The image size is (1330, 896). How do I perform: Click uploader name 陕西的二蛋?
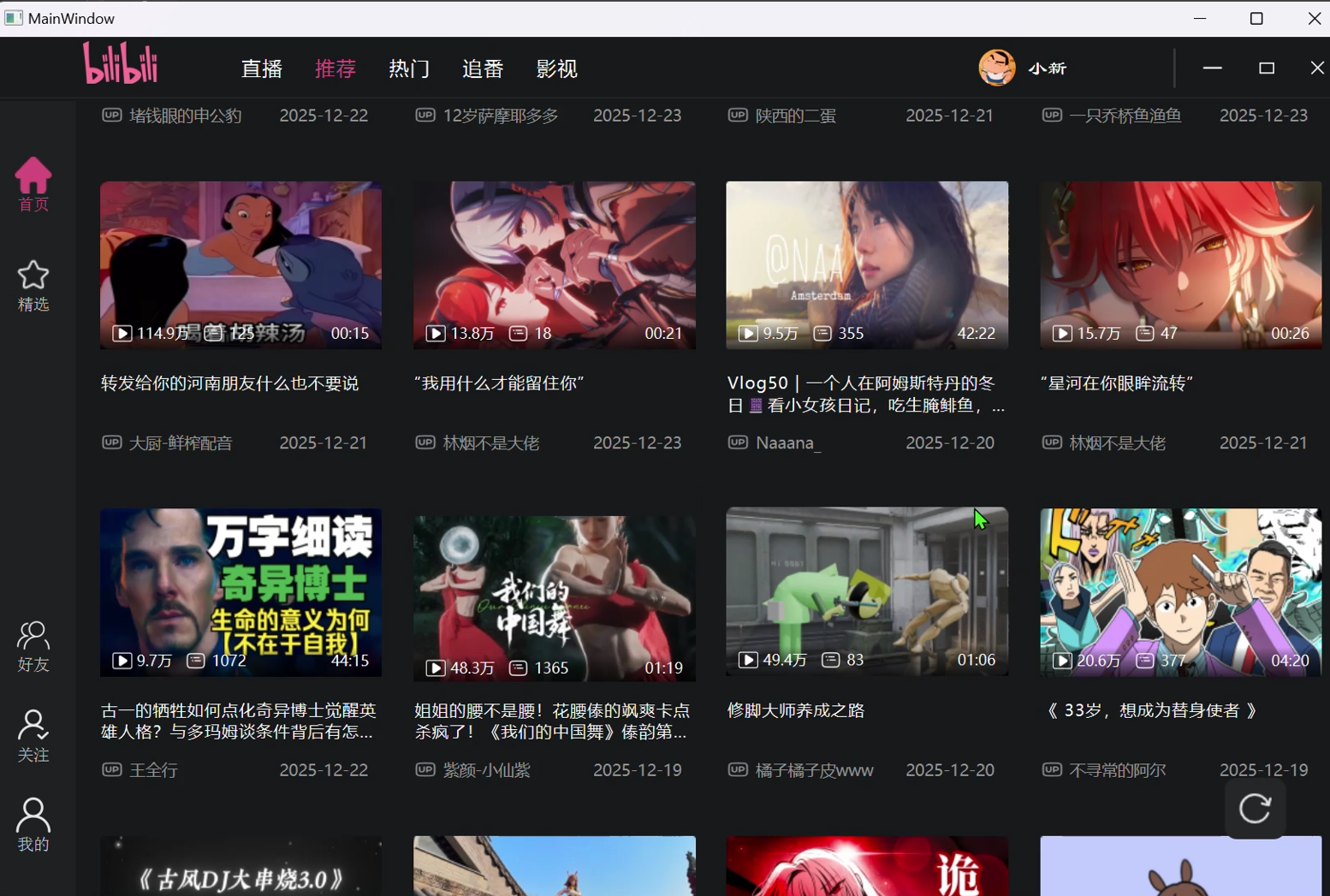[795, 116]
